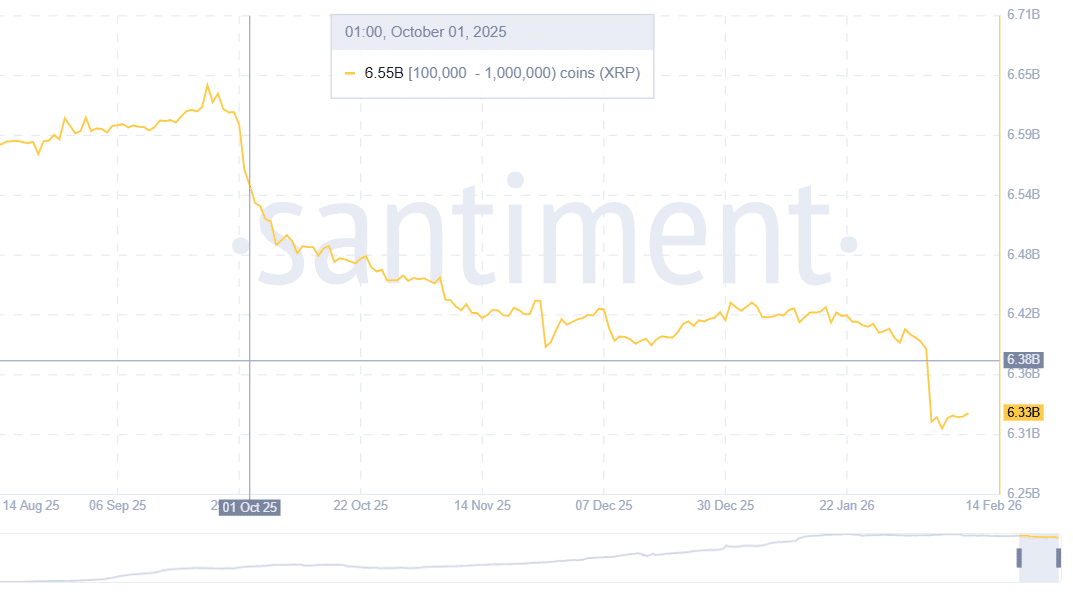Click the 22 Oct 25 date on the x-axis
Viewport: 1073px width, 595px height.
click(358, 506)
